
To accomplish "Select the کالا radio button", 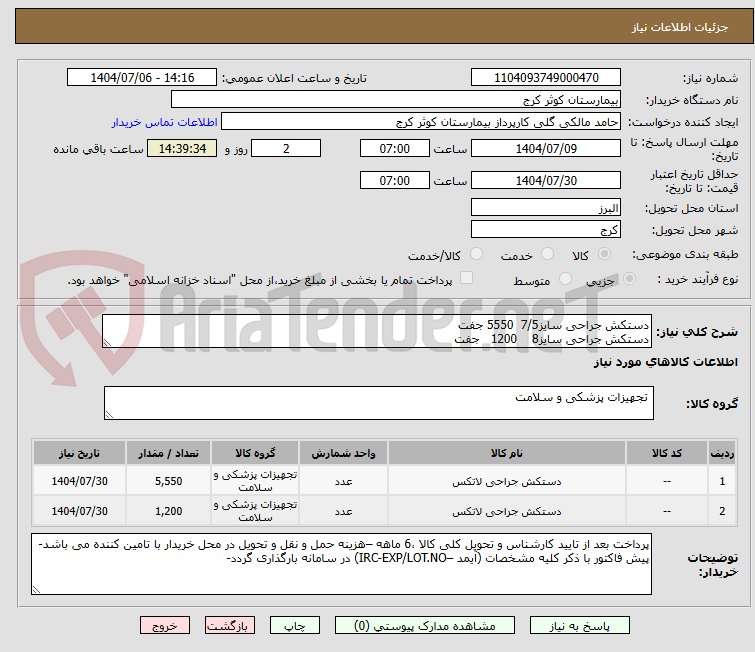I will coord(604,254).
